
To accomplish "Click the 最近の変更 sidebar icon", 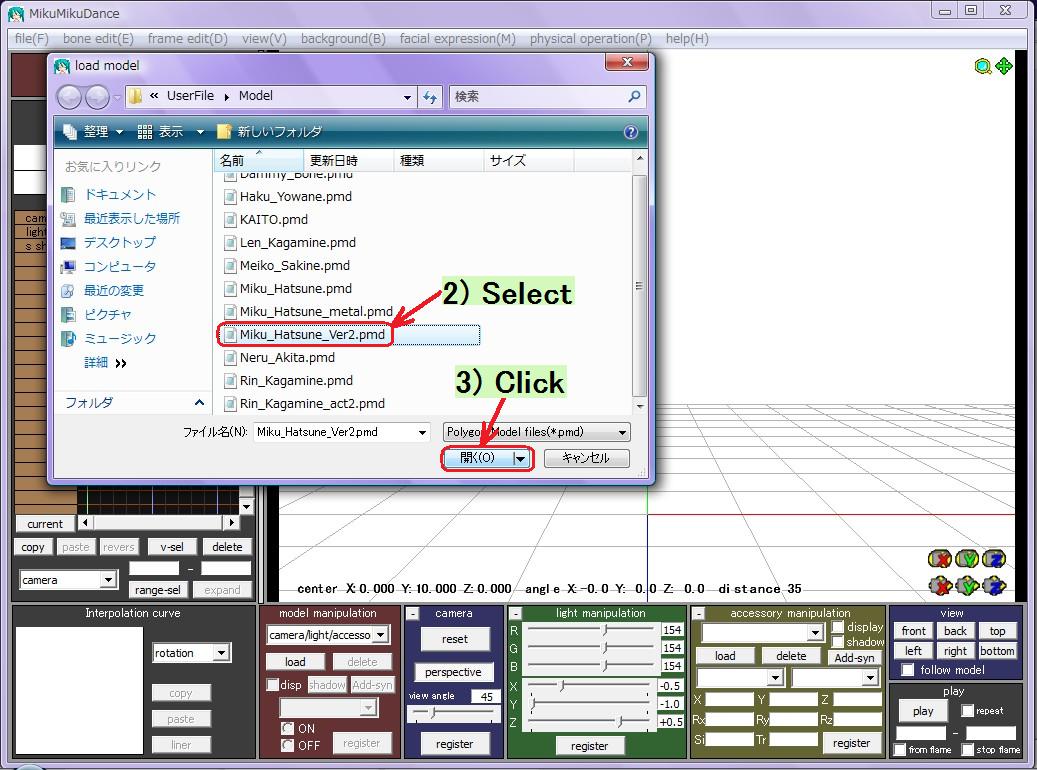I will click(x=68, y=290).
